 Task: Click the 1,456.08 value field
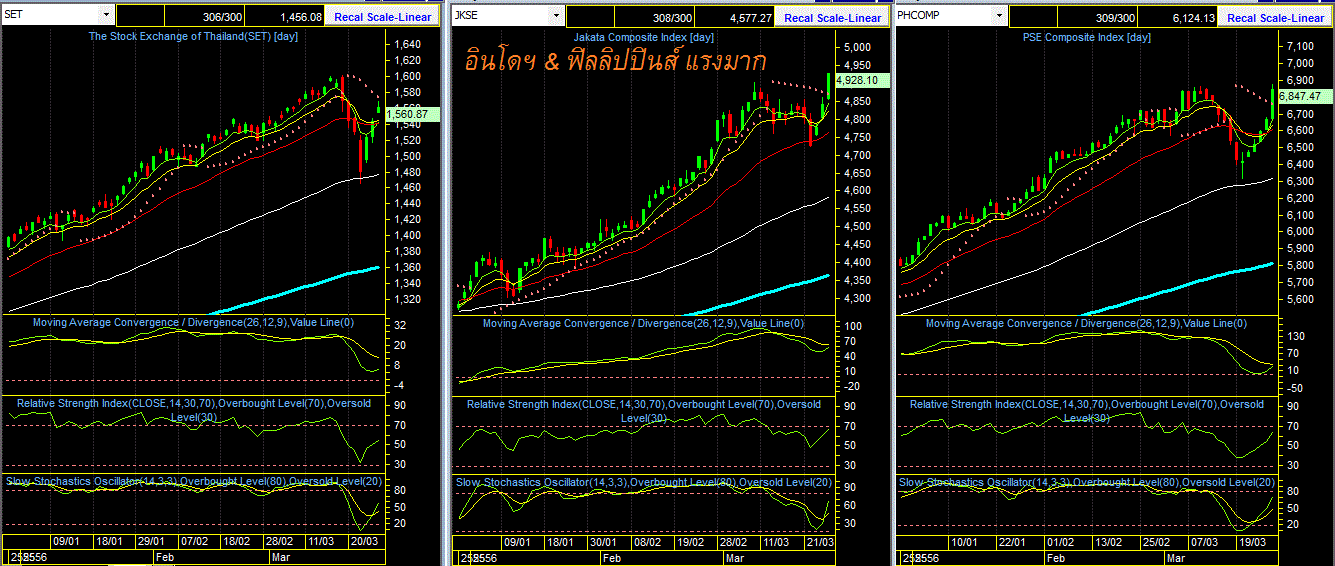coord(286,16)
